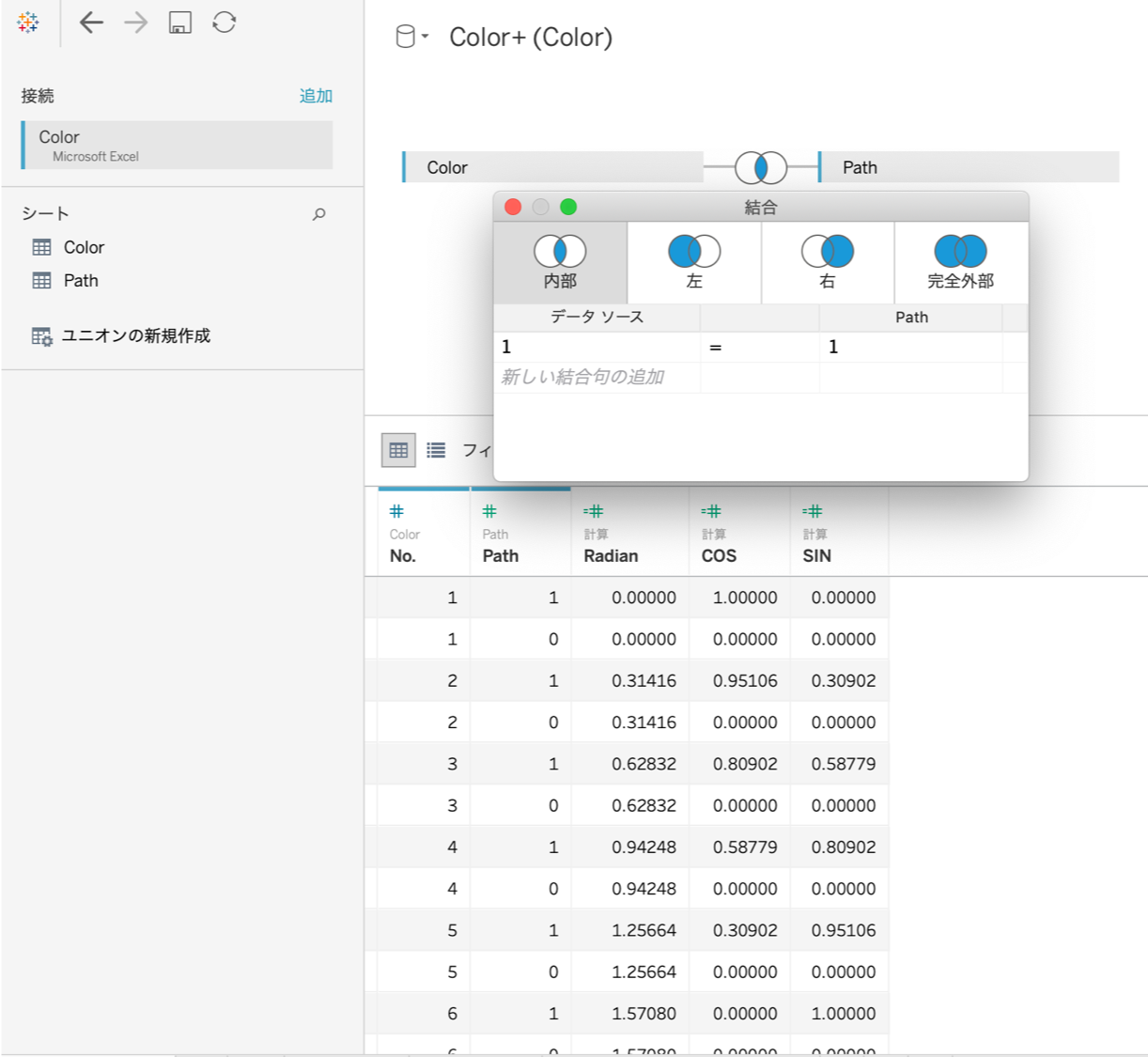Click the Radian calculated field column header
Screen dimensions: 1148x1057
[611, 555]
